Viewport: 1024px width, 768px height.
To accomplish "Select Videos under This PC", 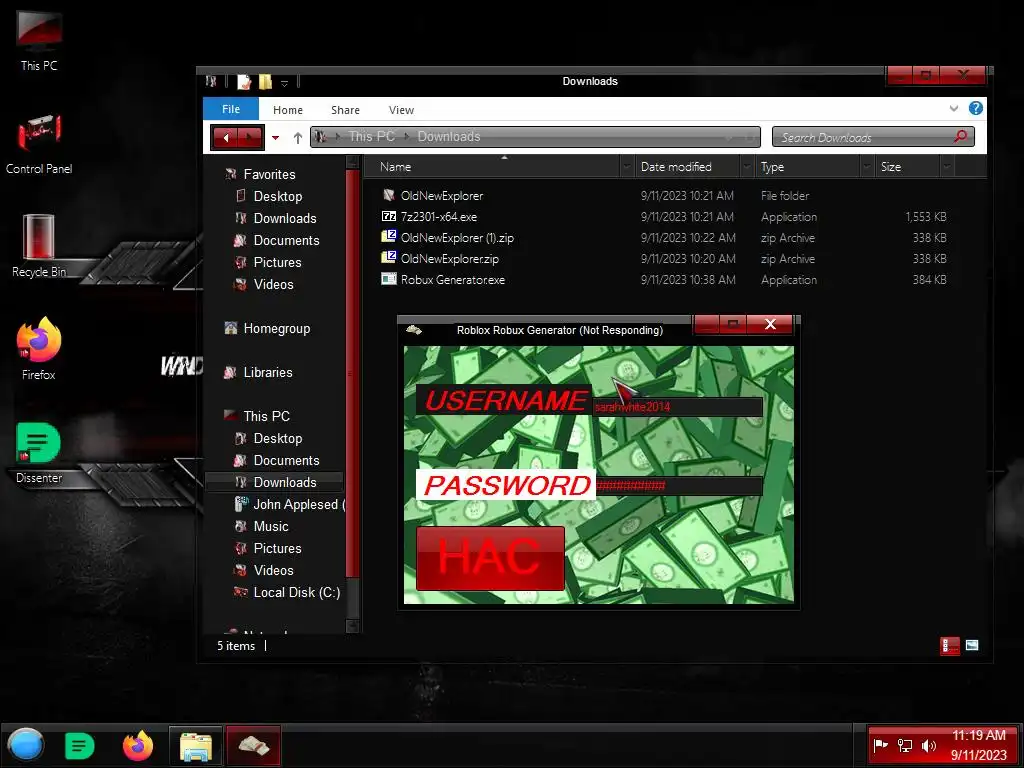I will click(273, 570).
